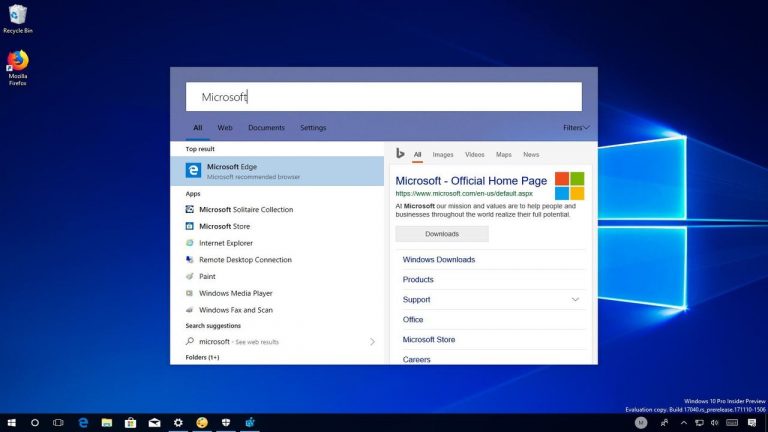Switch to the Documents search tab
Screen dimensions: 768x432
pos(266,127)
